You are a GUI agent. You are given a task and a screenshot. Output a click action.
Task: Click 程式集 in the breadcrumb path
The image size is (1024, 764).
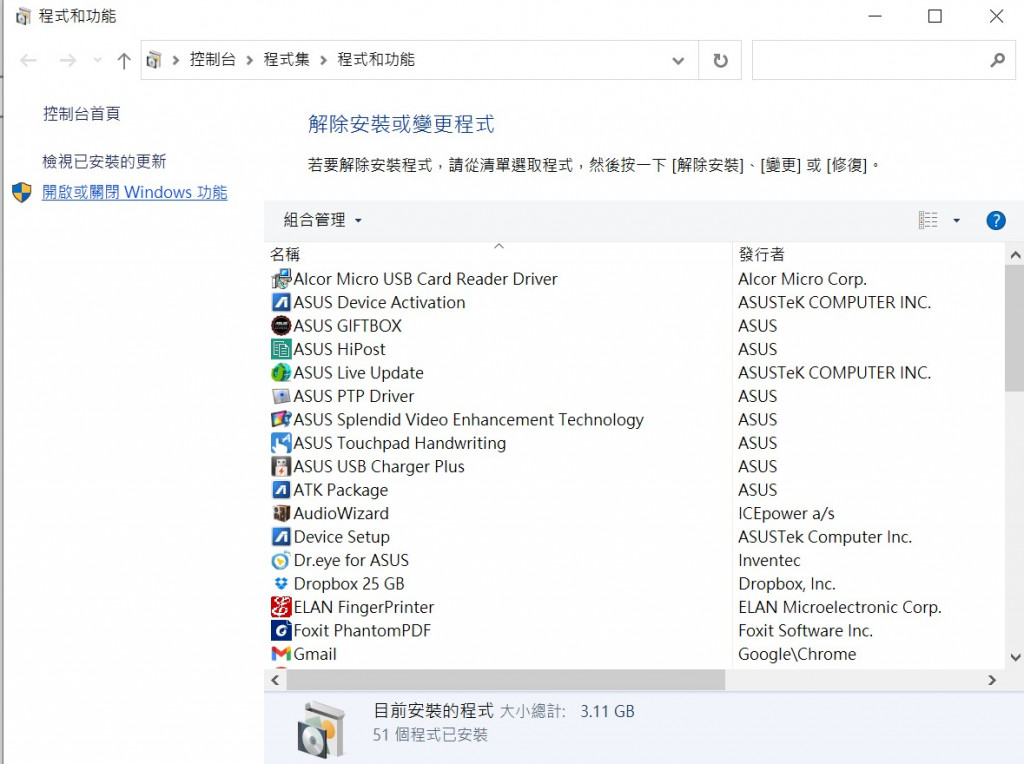(x=287, y=60)
